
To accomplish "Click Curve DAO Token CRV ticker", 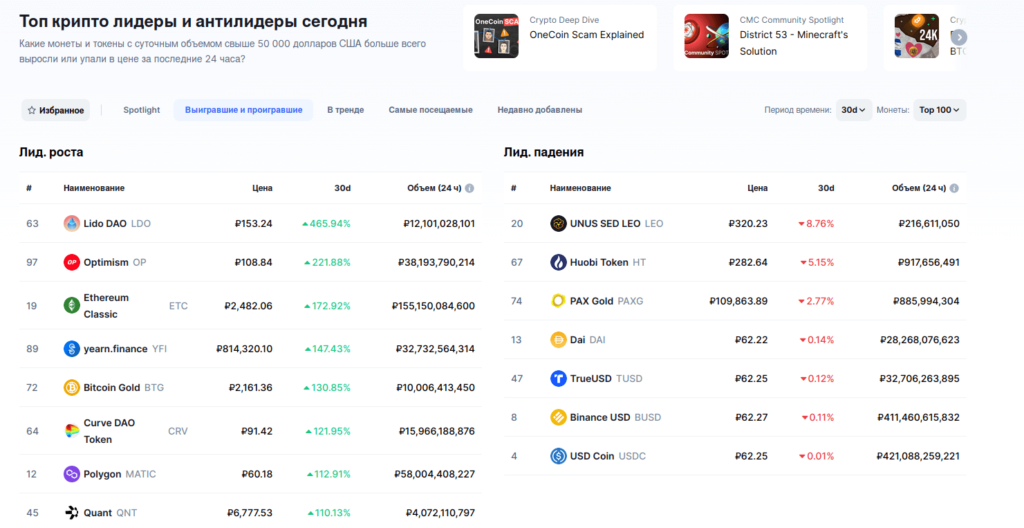I will [178, 431].
